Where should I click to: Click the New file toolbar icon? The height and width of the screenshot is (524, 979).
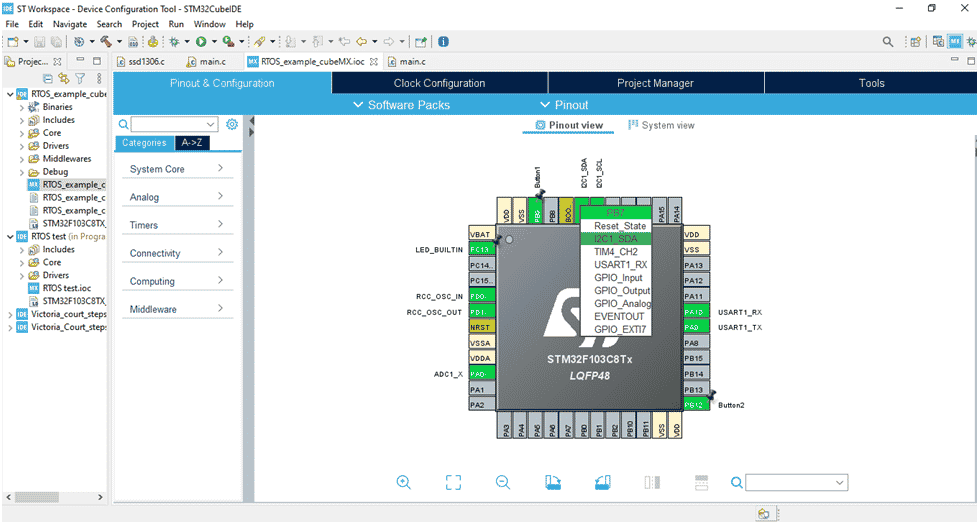[12, 42]
